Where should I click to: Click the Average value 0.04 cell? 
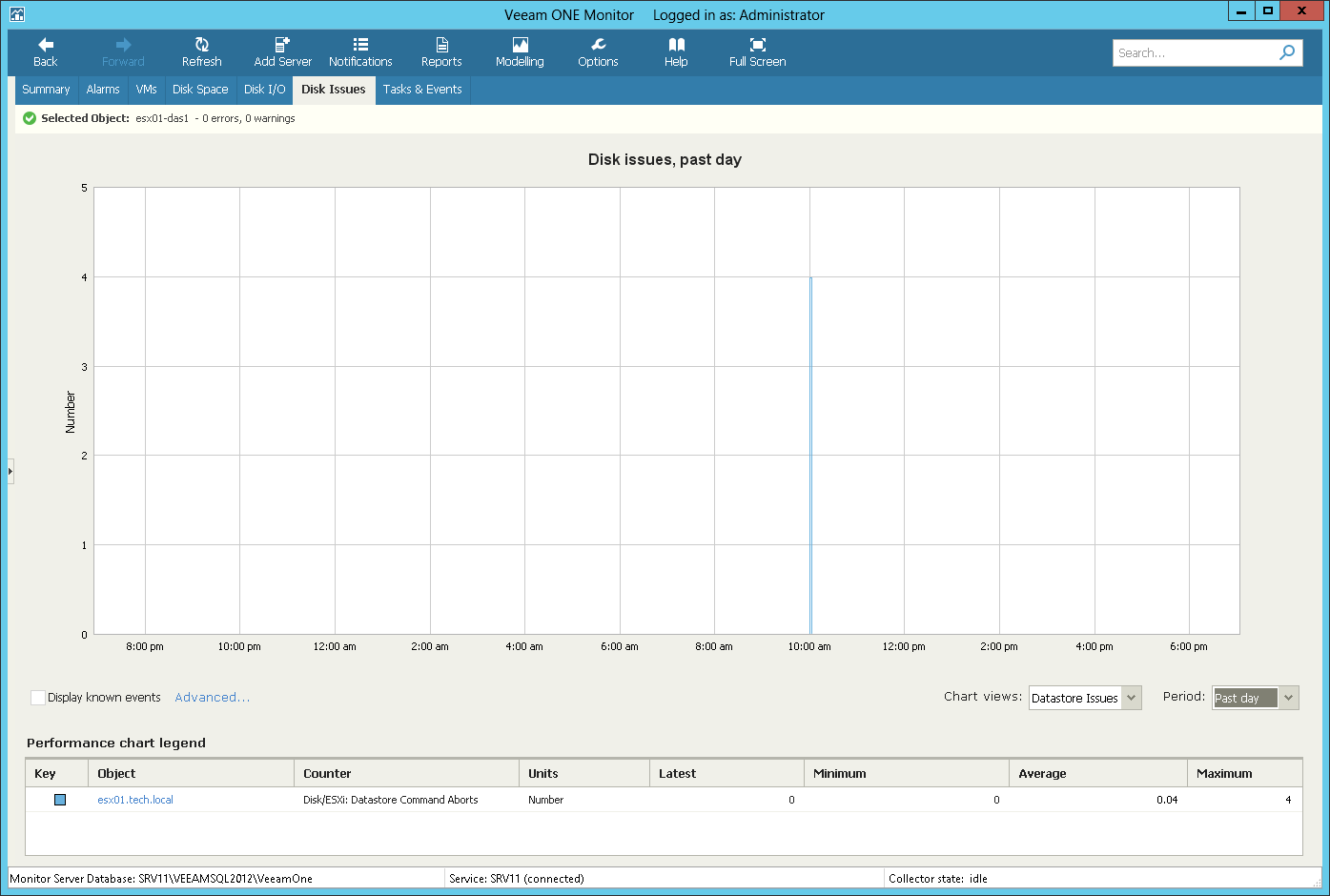1167,800
